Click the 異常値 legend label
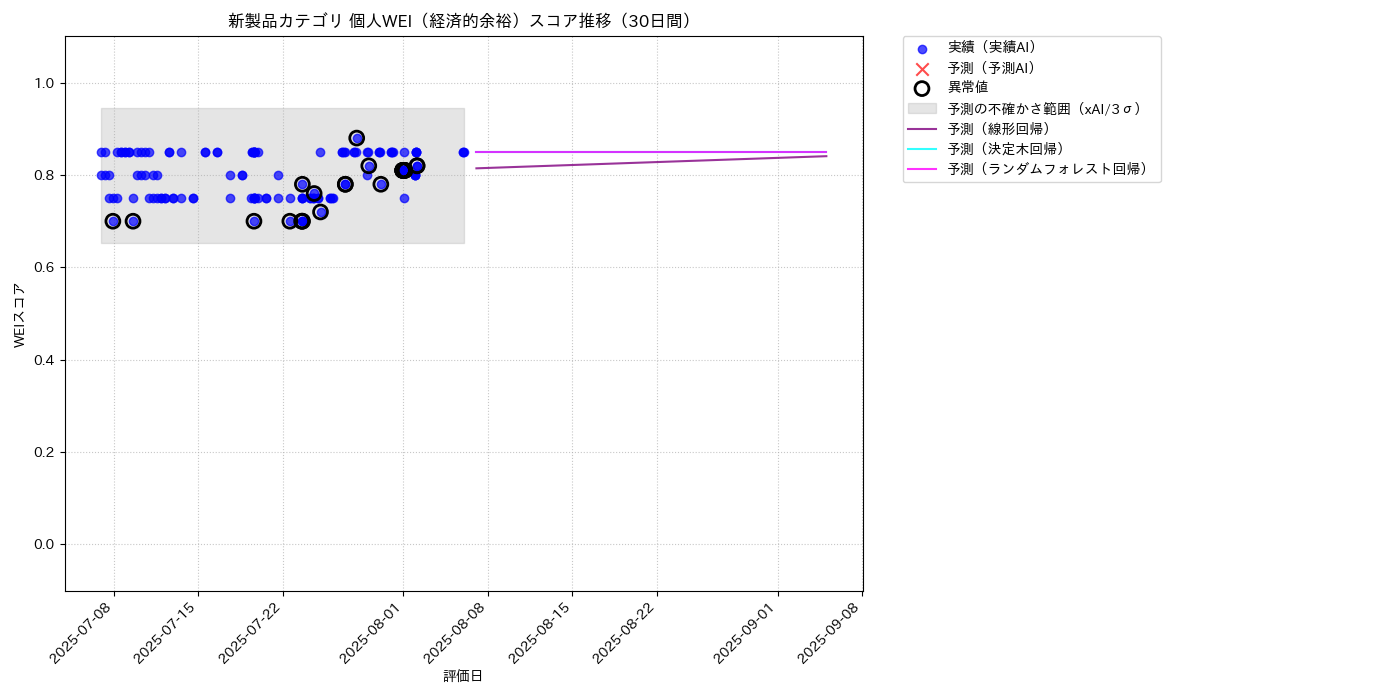Viewport: 1400px width, 700px height. click(968, 88)
